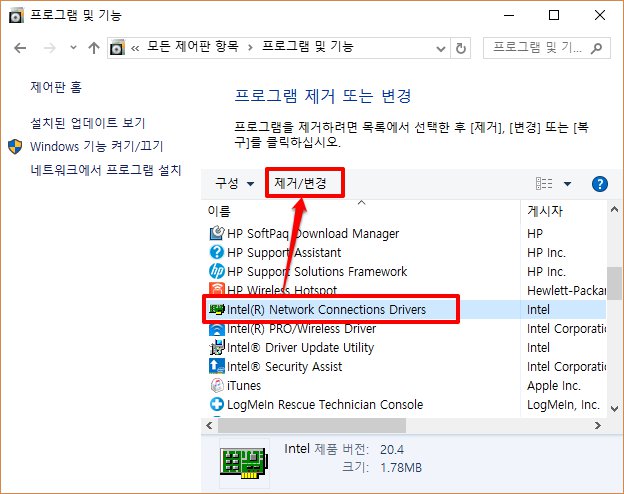
Task: Expand the view options dropdown arrow
Action: point(568,184)
